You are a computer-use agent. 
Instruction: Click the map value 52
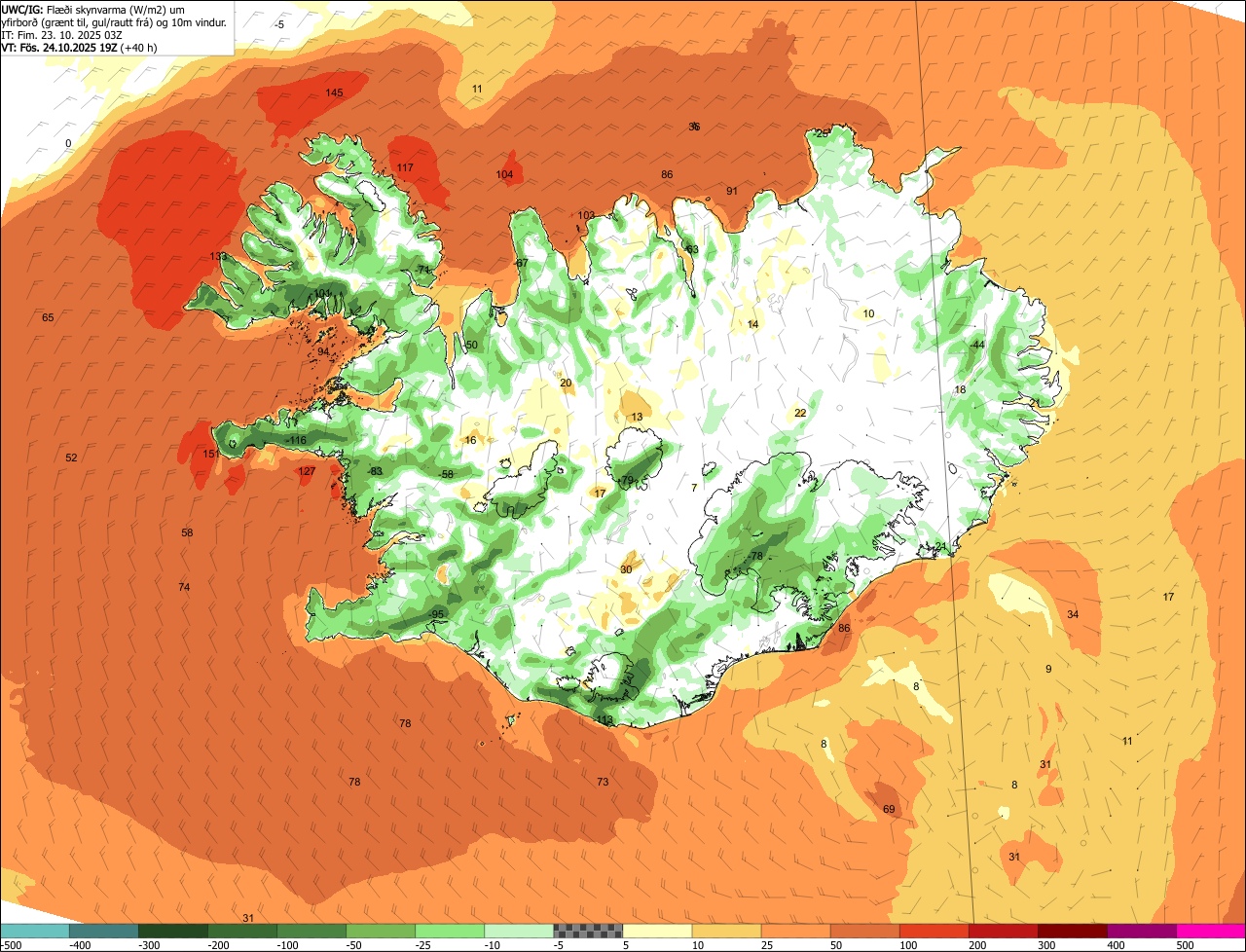tap(71, 458)
